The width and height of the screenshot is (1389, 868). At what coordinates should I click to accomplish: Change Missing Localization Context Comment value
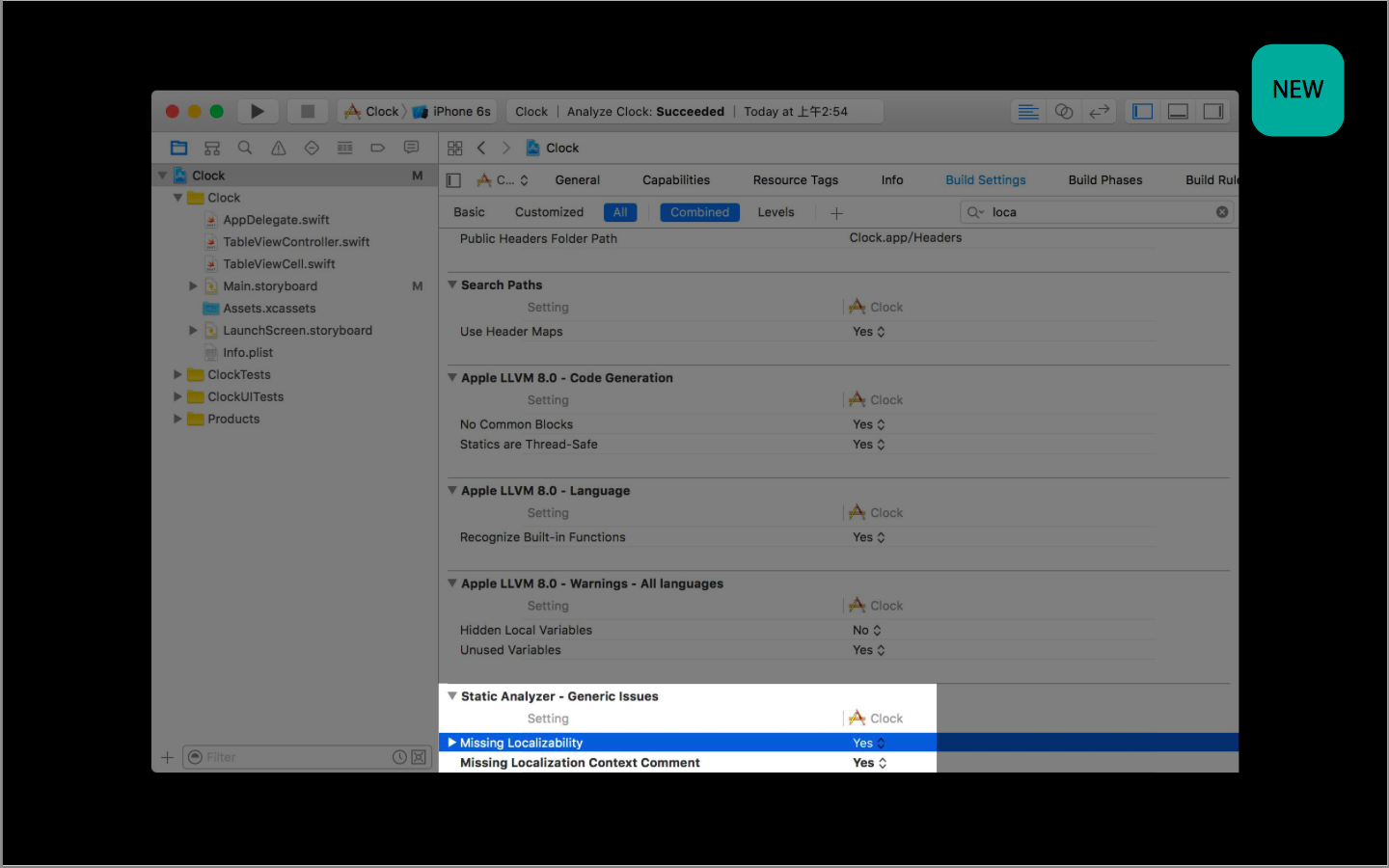(x=870, y=763)
